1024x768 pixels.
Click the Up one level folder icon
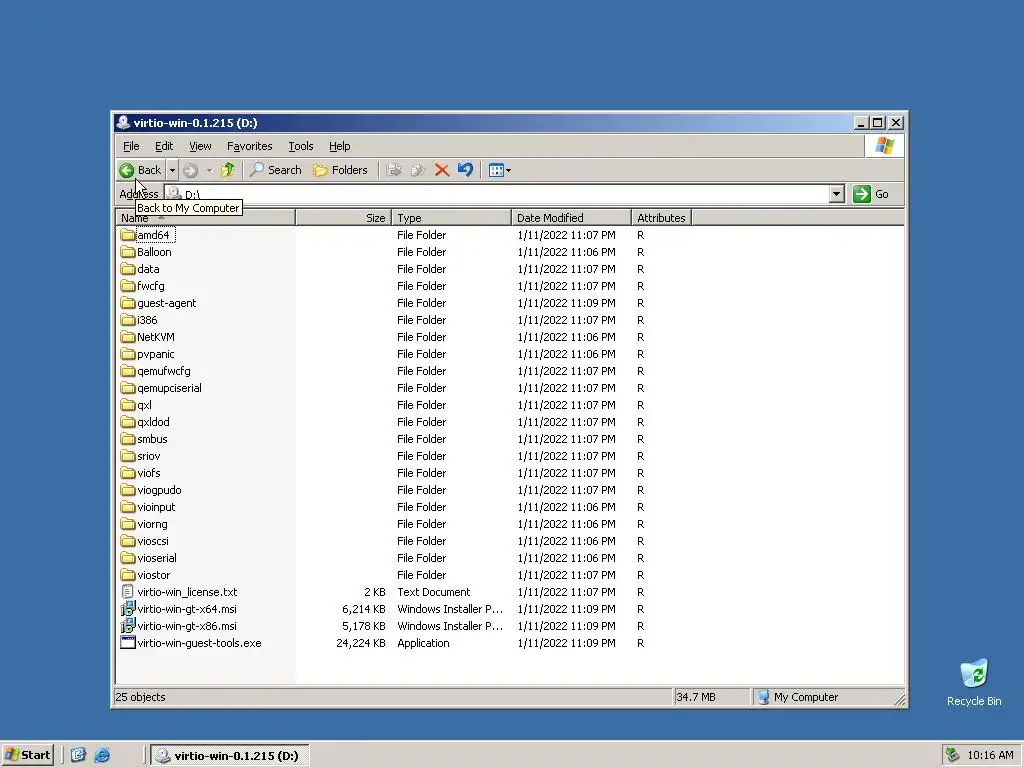click(x=227, y=170)
